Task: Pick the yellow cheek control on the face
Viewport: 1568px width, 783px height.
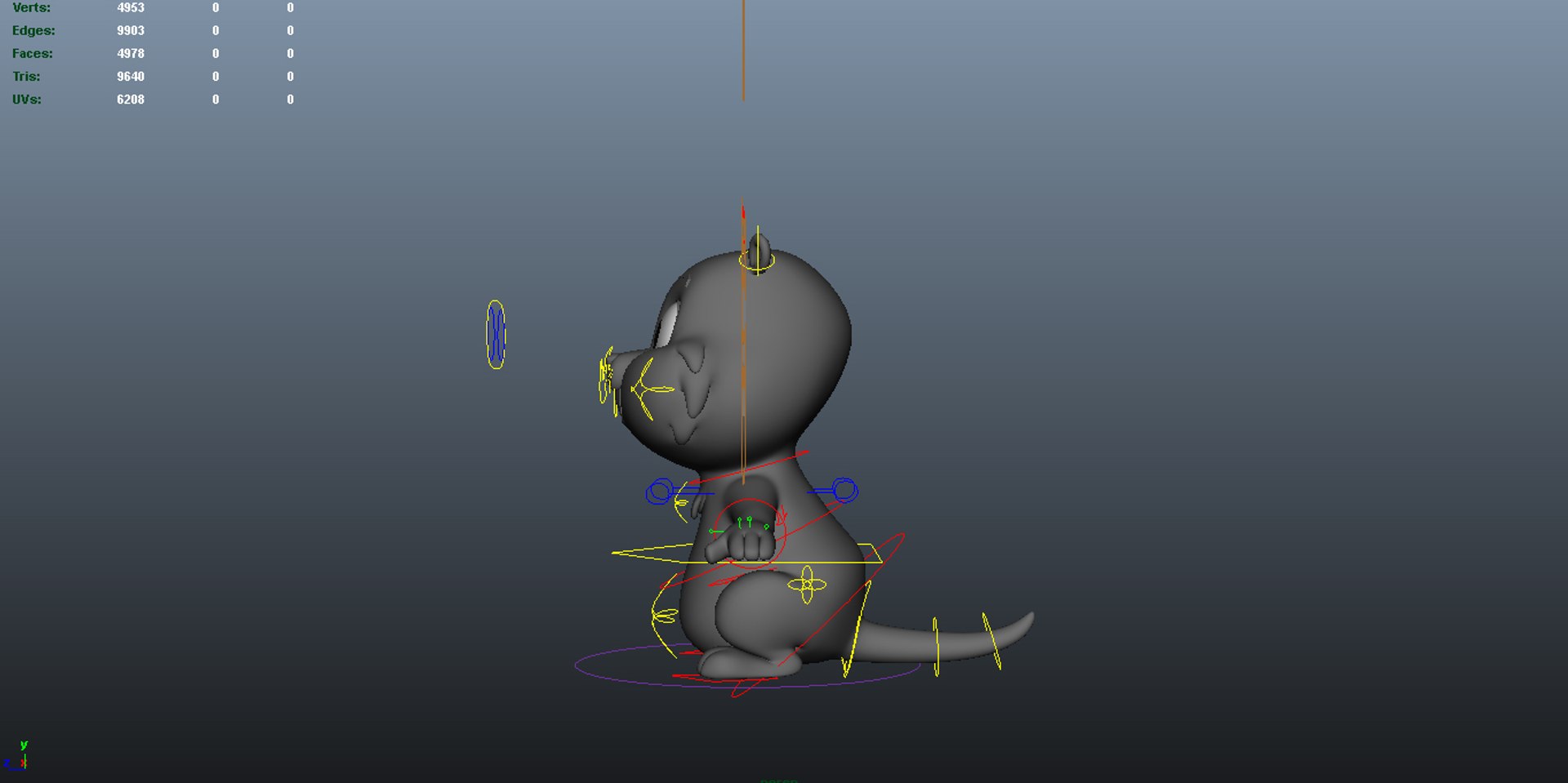Action: pyautogui.click(x=651, y=389)
